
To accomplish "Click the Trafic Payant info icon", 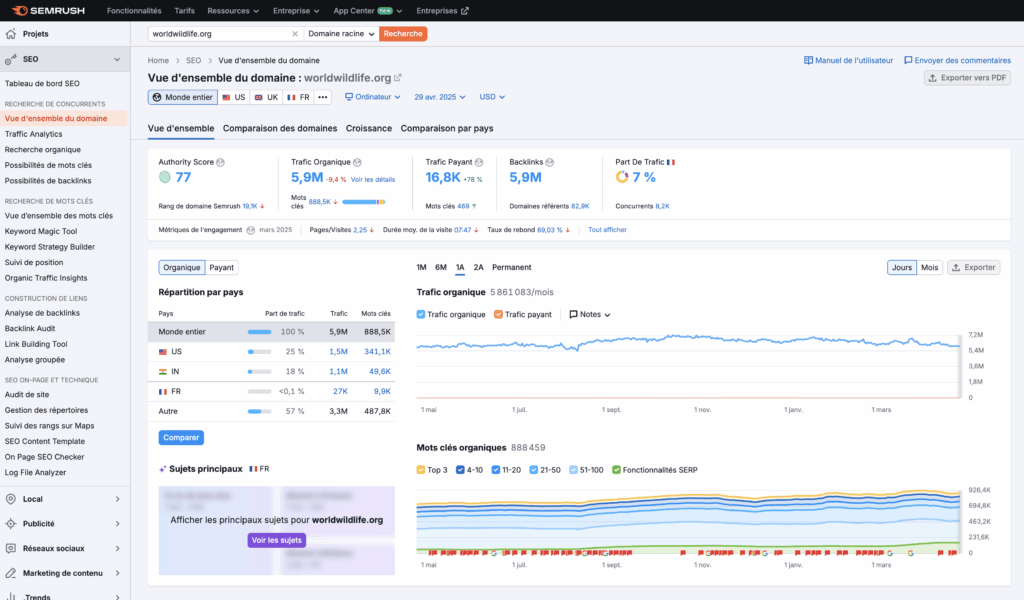I will [x=479, y=162].
